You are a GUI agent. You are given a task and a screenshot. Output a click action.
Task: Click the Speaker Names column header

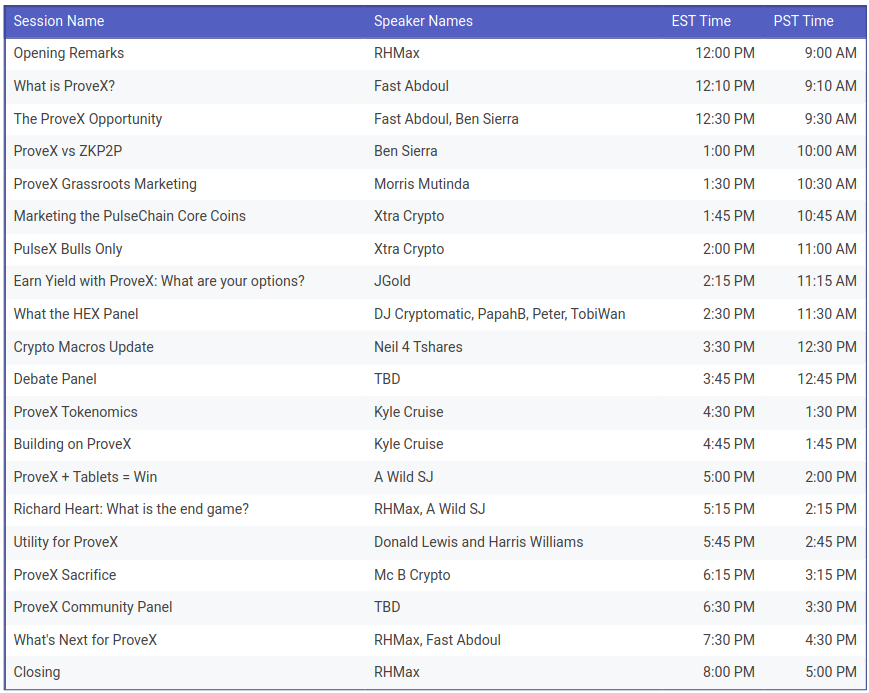pyautogui.click(x=423, y=21)
